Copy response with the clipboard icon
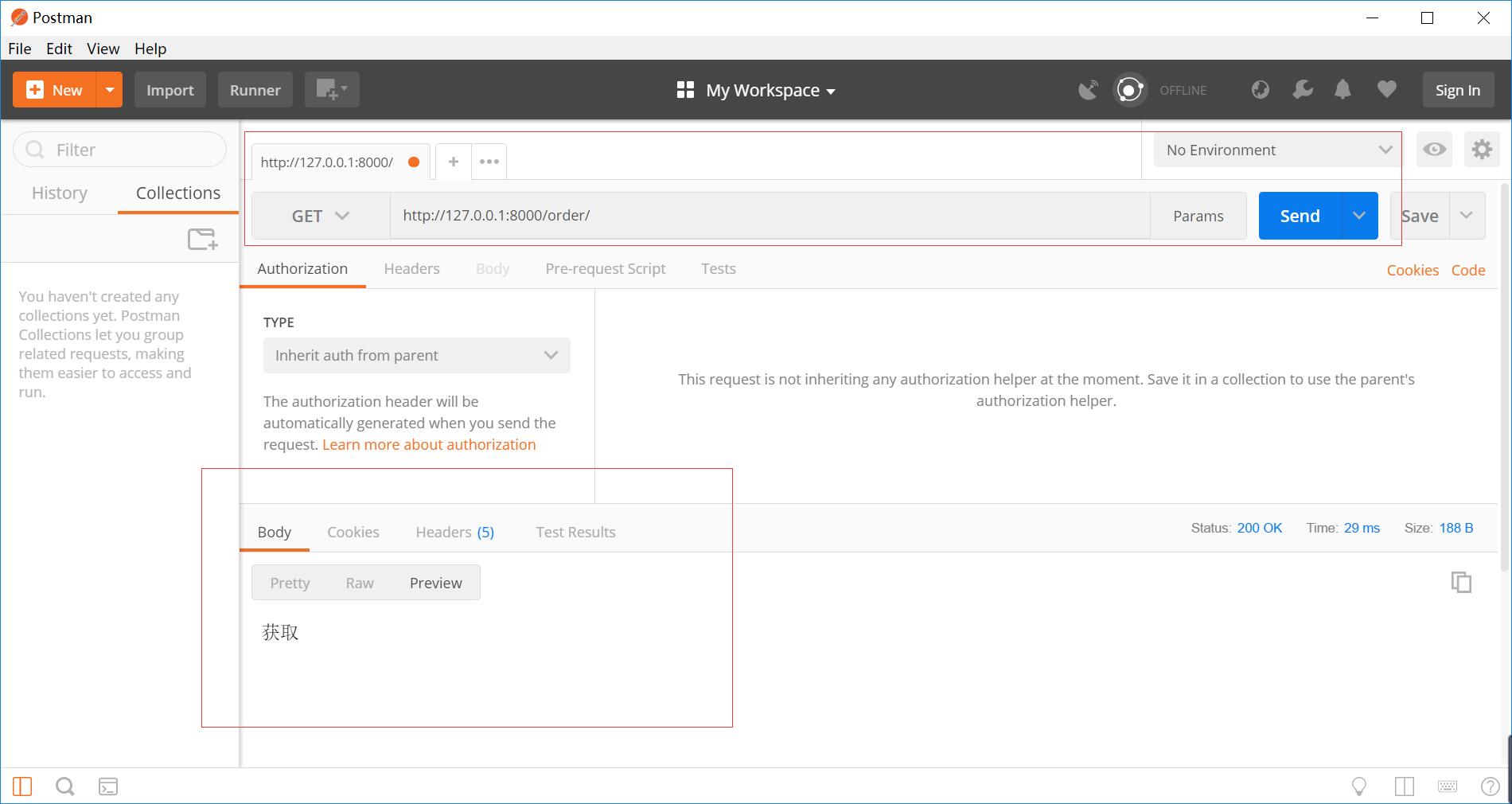 click(1461, 582)
